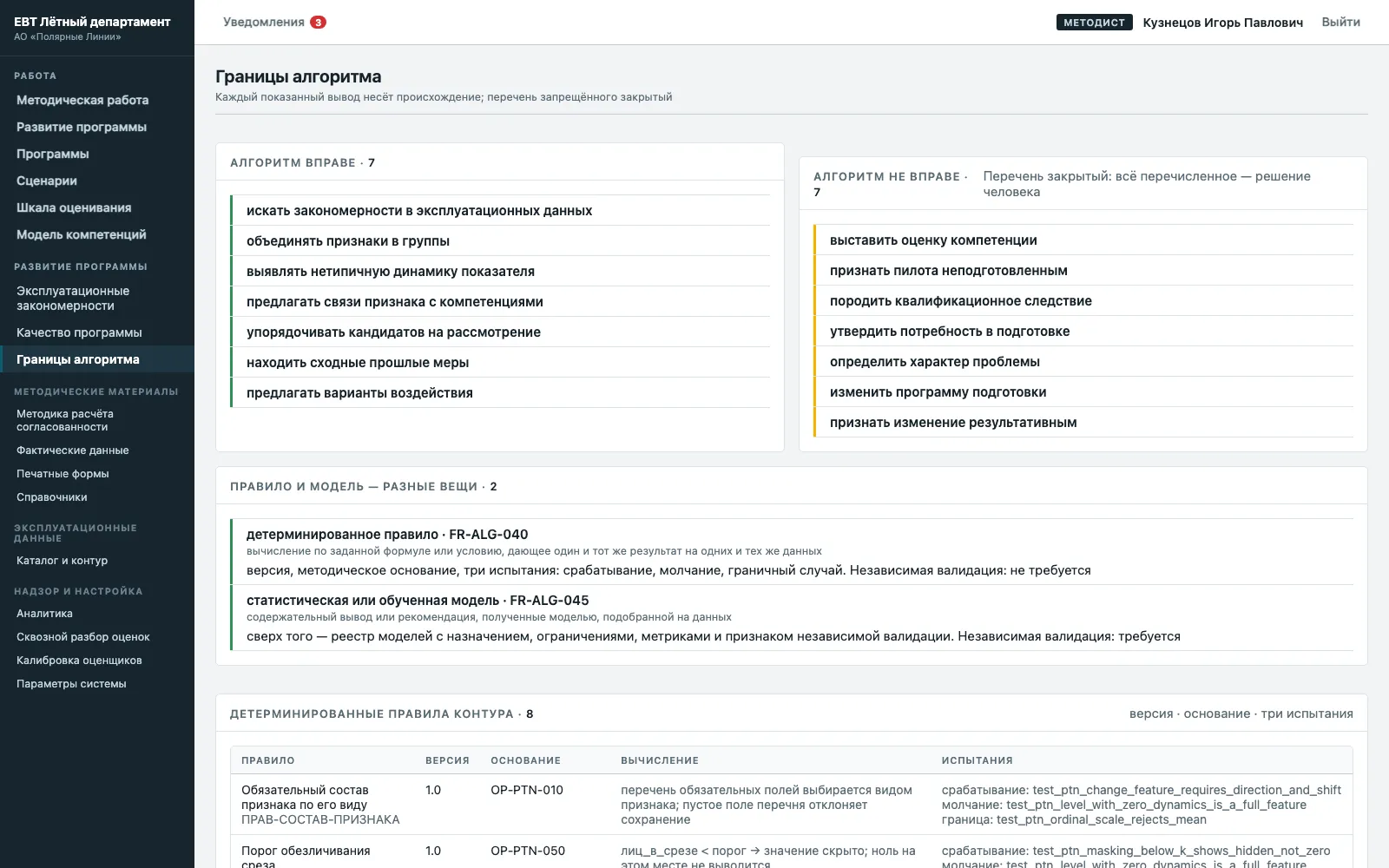Click the row объединять признаки в группы
1389x868 pixels.
click(500, 241)
